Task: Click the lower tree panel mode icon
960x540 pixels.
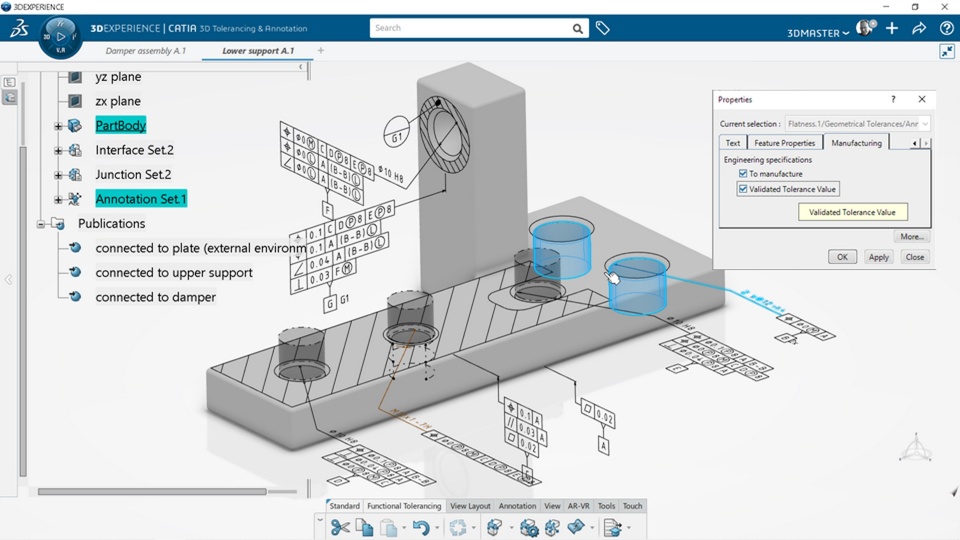Action: (x=9, y=97)
